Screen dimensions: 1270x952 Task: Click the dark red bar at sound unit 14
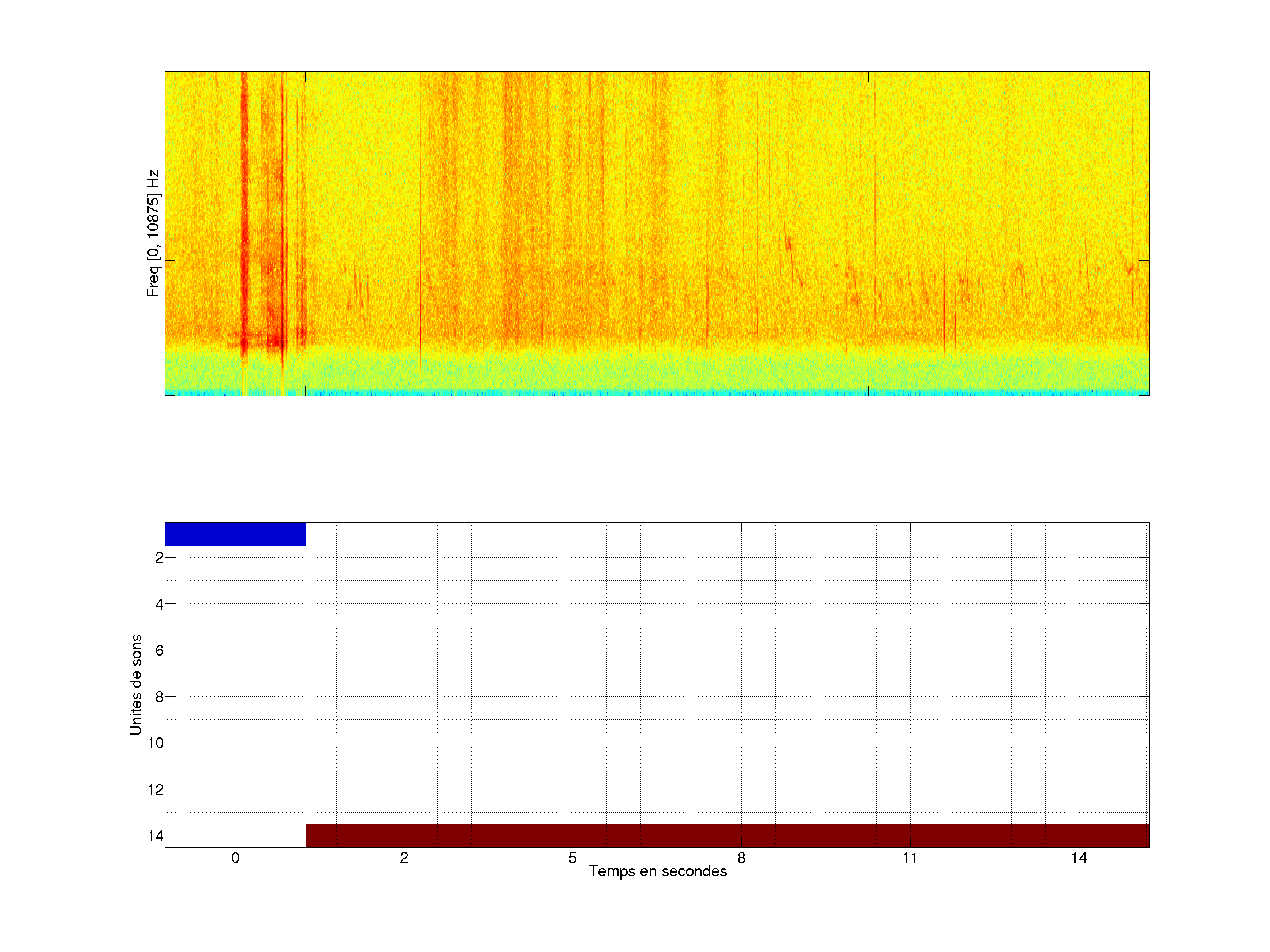727,836
